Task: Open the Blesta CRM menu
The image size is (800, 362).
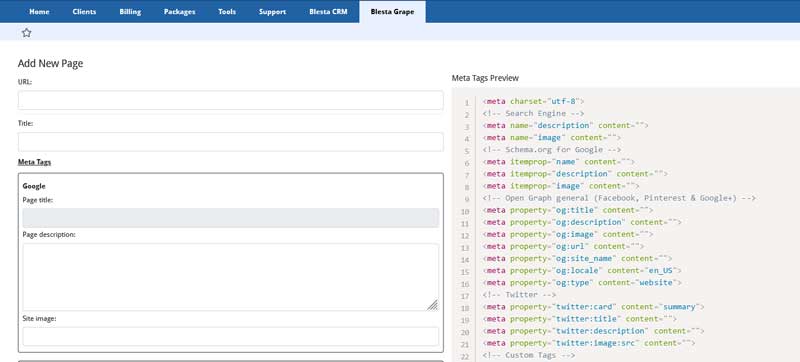Action: (x=328, y=12)
